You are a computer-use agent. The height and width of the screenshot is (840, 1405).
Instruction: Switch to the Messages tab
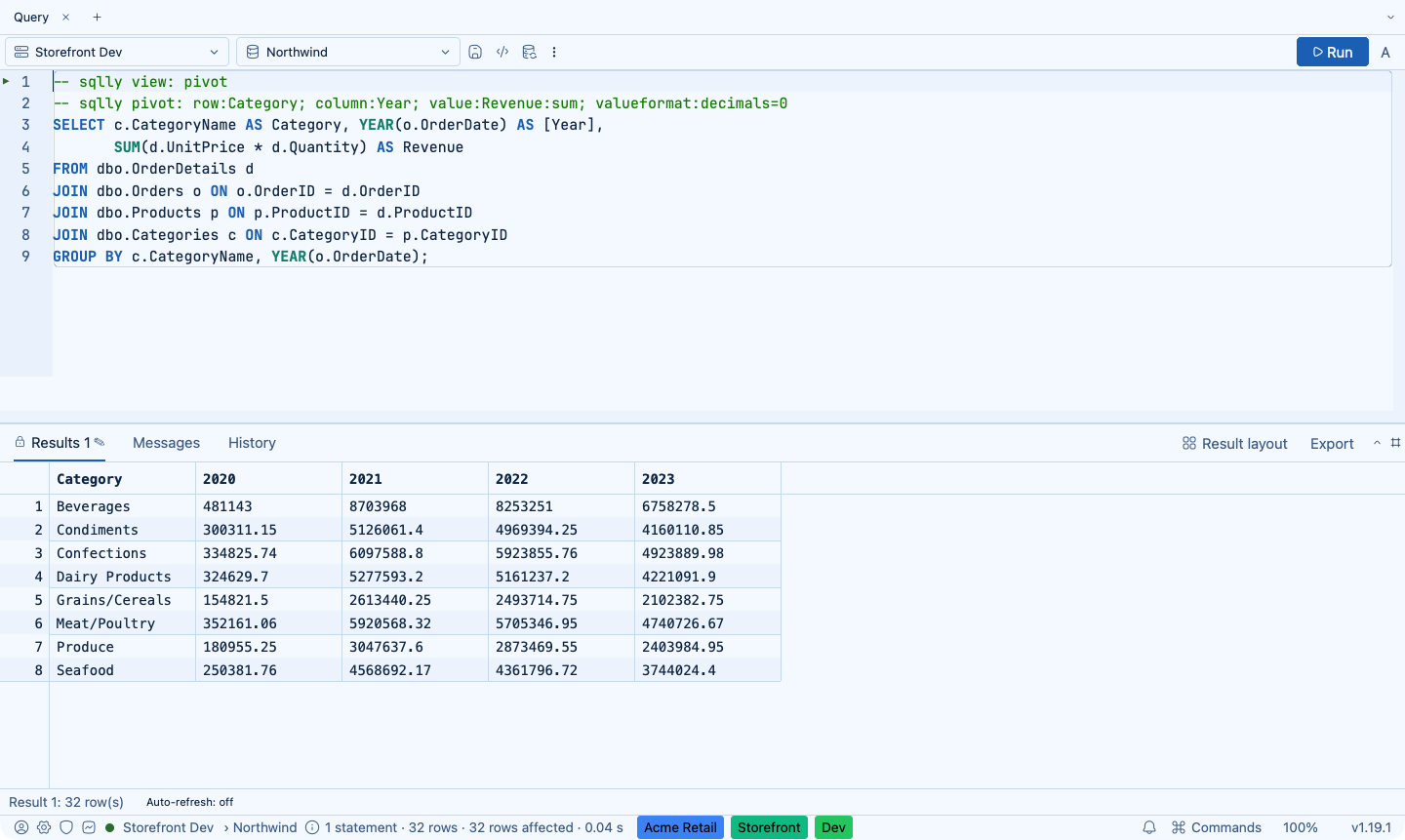click(x=166, y=443)
